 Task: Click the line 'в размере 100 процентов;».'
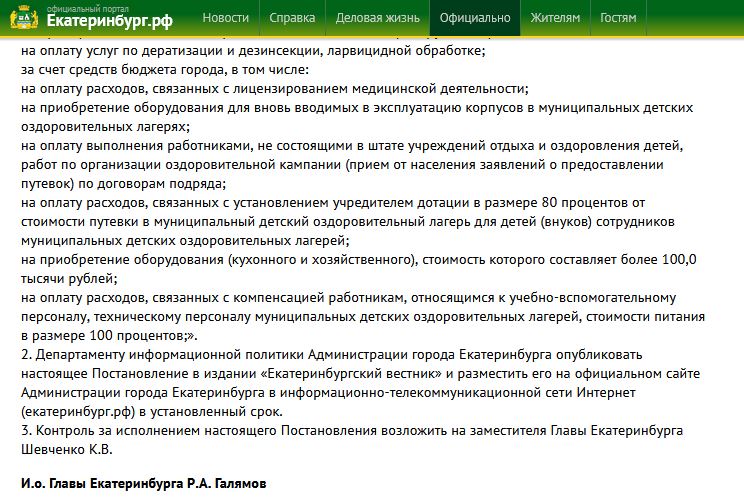coord(109,335)
